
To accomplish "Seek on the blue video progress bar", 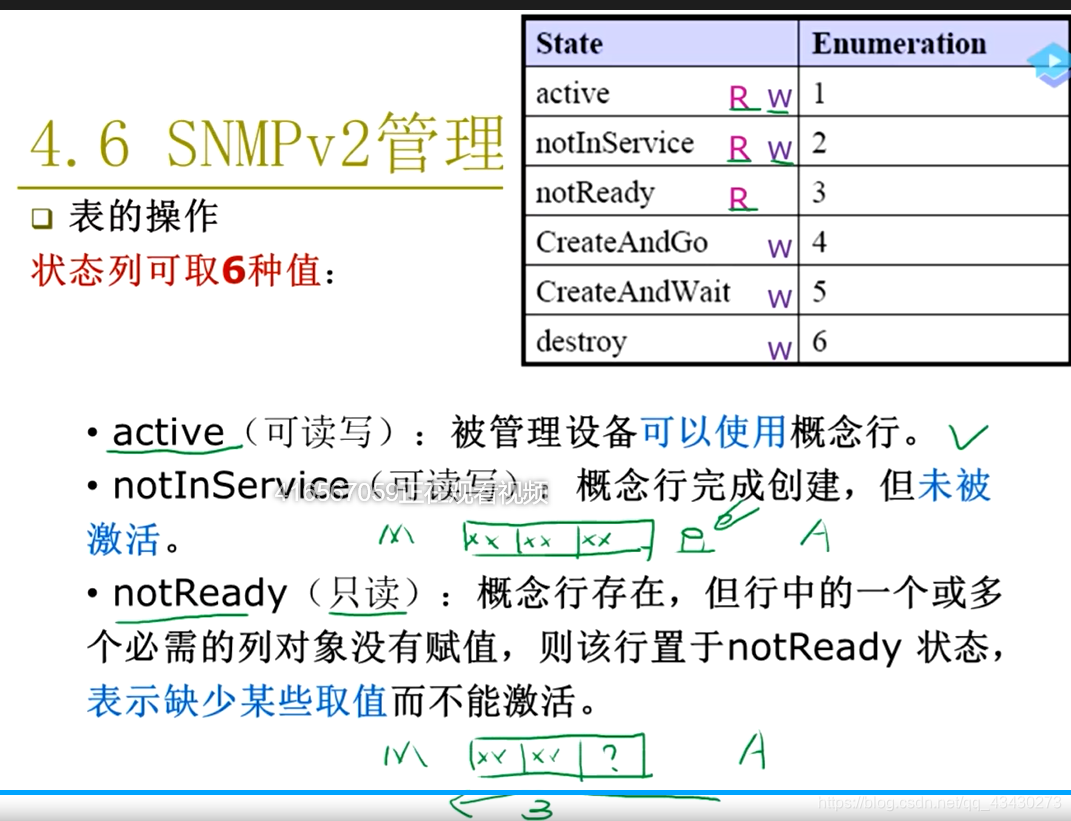I will click(x=536, y=792).
